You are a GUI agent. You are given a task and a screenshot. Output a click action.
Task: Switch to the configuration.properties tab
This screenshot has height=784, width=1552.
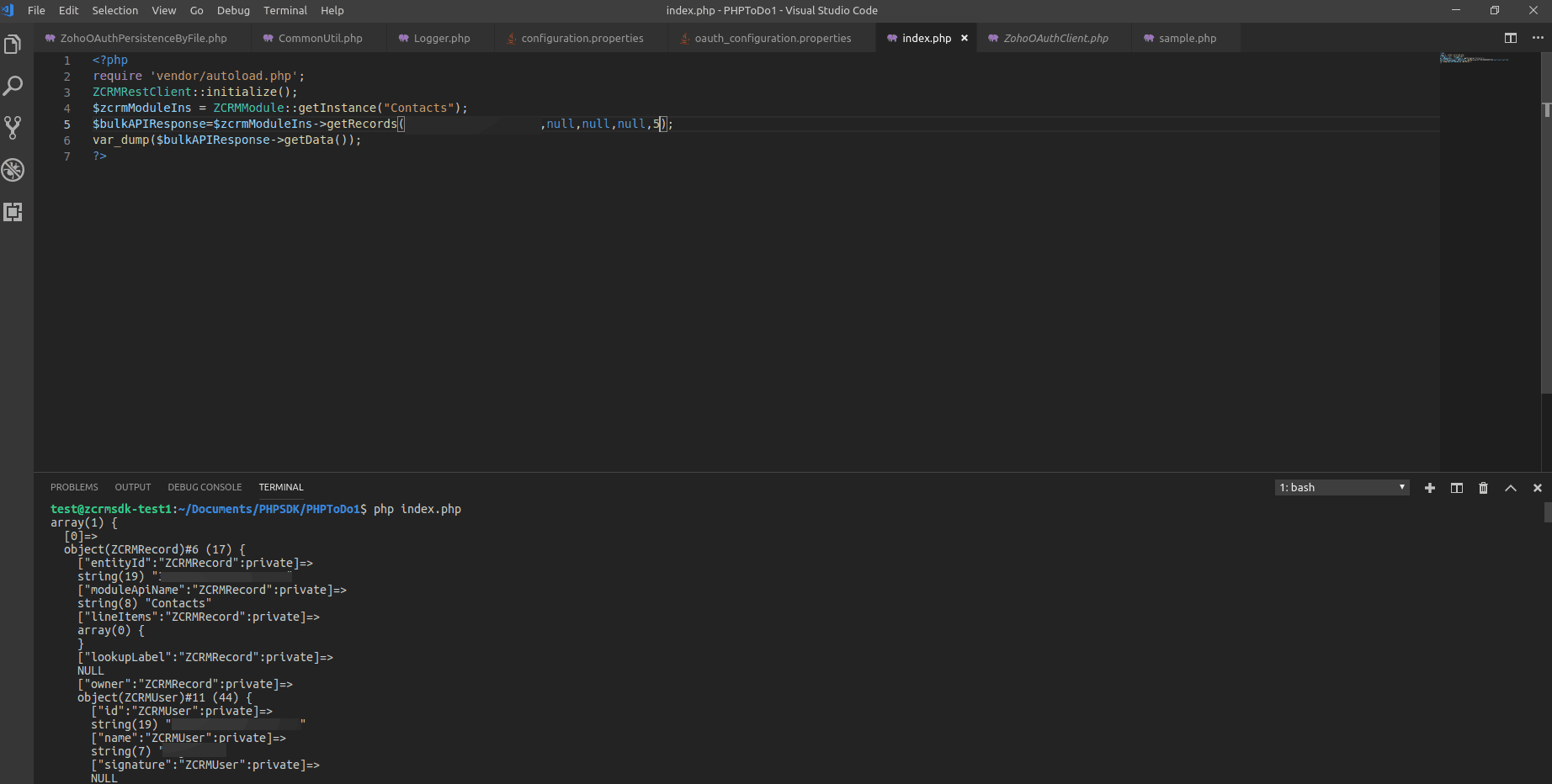(582, 38)
